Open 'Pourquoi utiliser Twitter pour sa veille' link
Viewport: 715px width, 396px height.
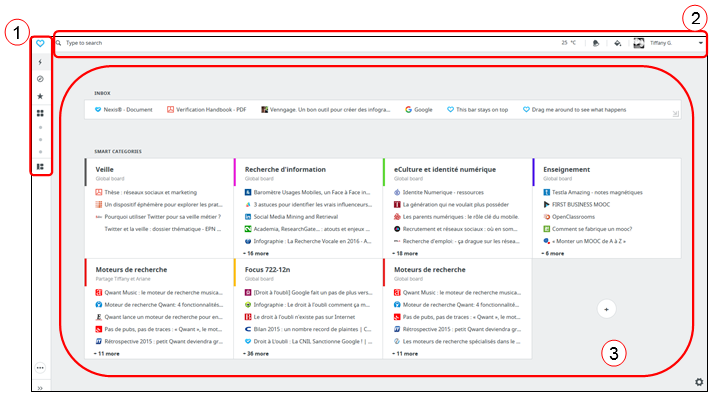click(158, 217)
